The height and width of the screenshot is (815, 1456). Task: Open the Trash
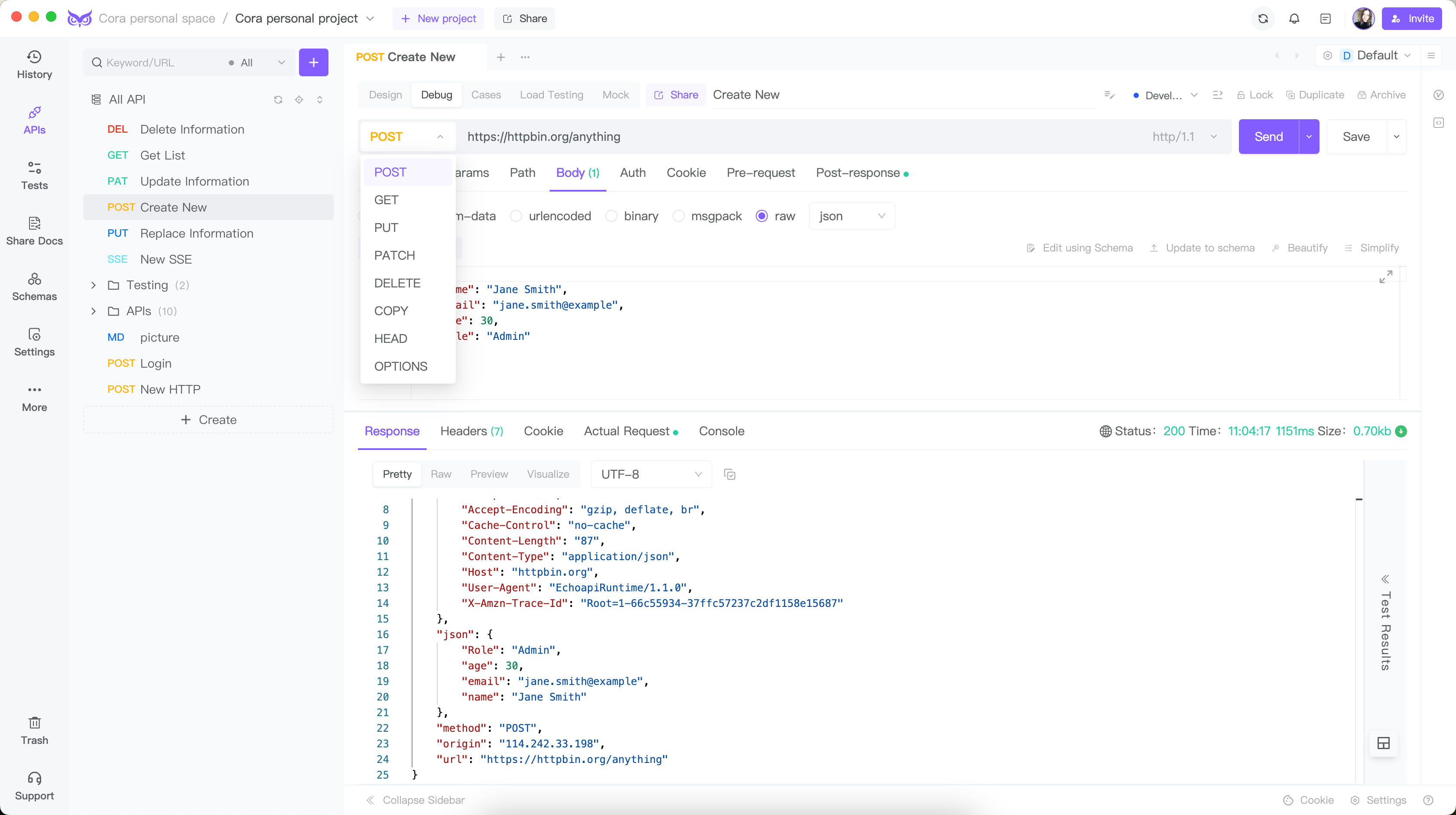34,730
